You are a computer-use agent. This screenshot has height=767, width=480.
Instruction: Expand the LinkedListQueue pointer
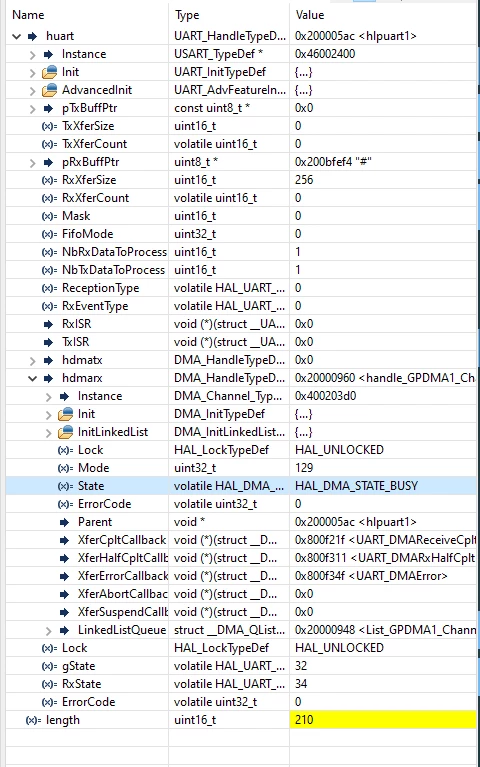(48, 631)
